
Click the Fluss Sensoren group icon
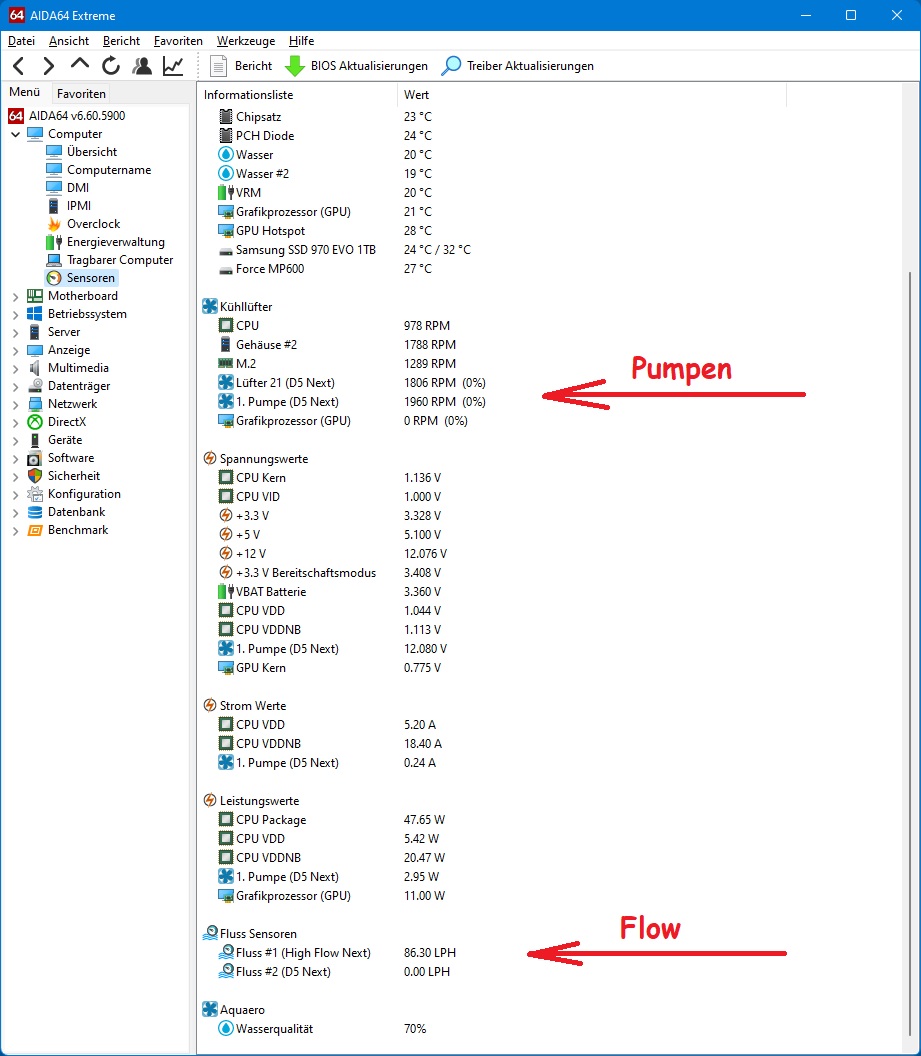click(210, 933)
